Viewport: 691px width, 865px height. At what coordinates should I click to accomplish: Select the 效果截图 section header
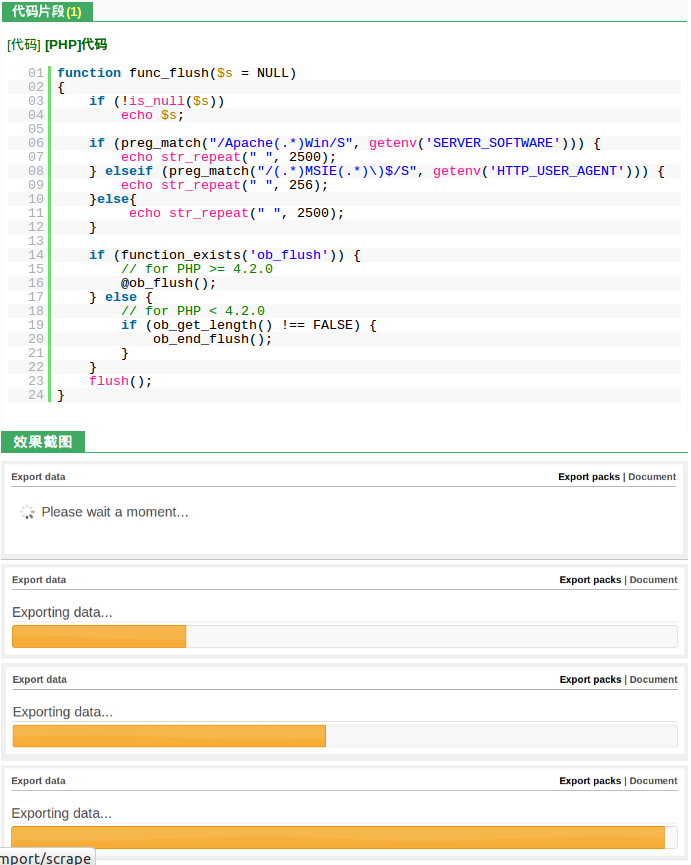point(43,442)
